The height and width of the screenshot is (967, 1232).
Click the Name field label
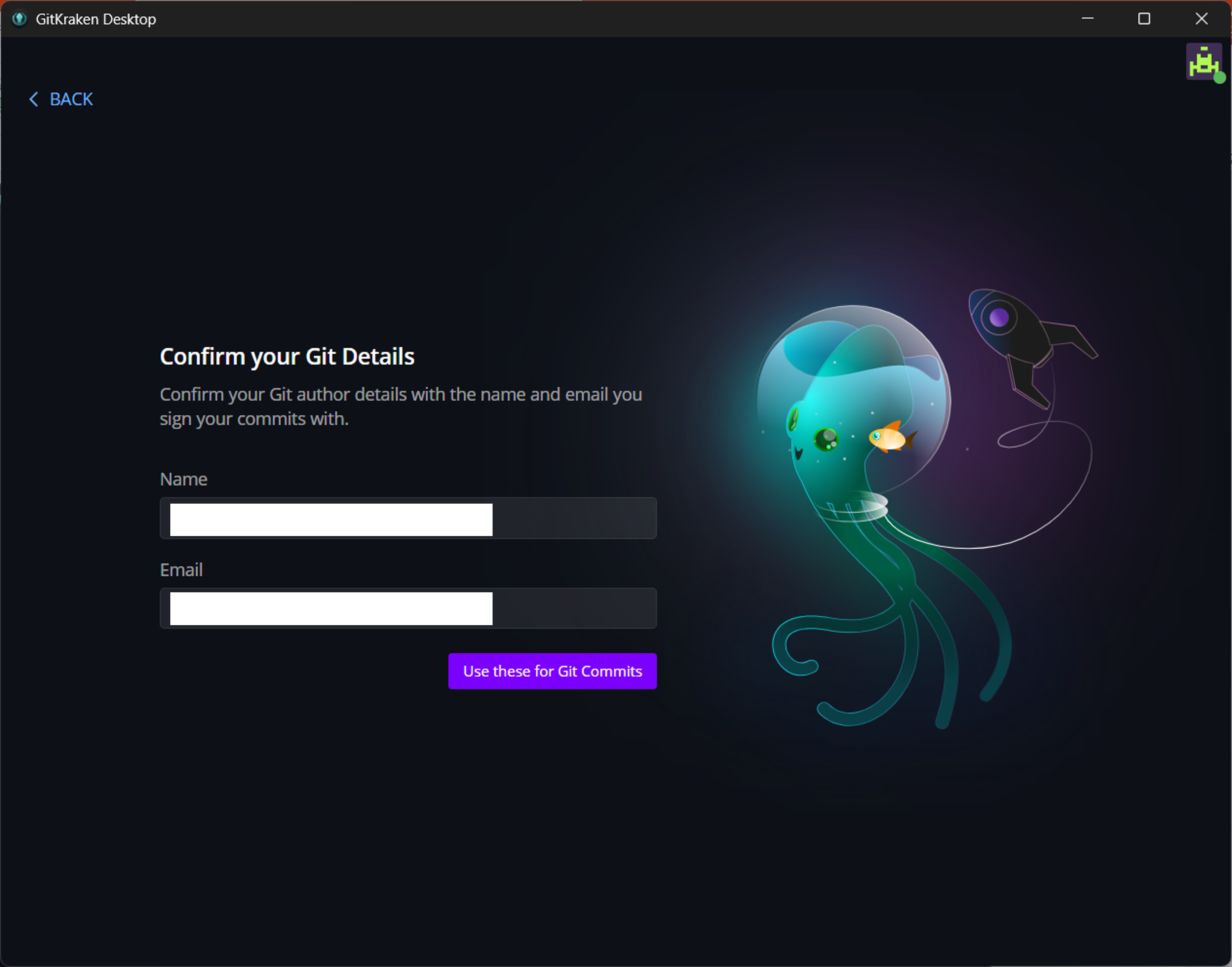183,479
